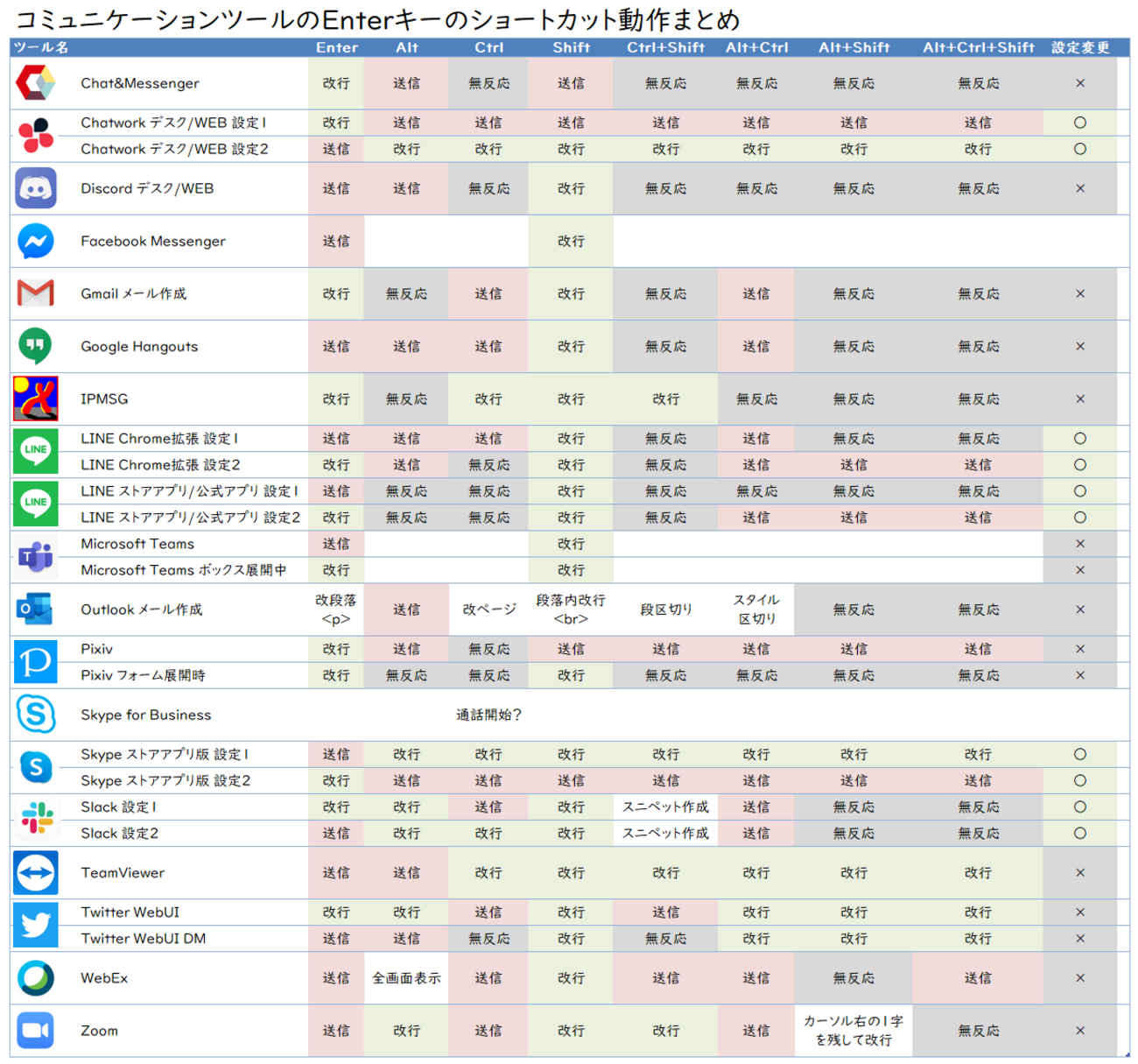Select the Ctrl+Shift column header
This screenshot has width=1138, height=1064.
pos(665,47)
